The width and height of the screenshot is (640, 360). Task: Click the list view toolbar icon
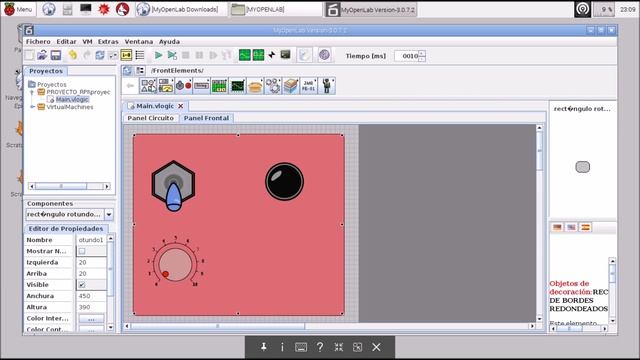(x=140, y=55)
